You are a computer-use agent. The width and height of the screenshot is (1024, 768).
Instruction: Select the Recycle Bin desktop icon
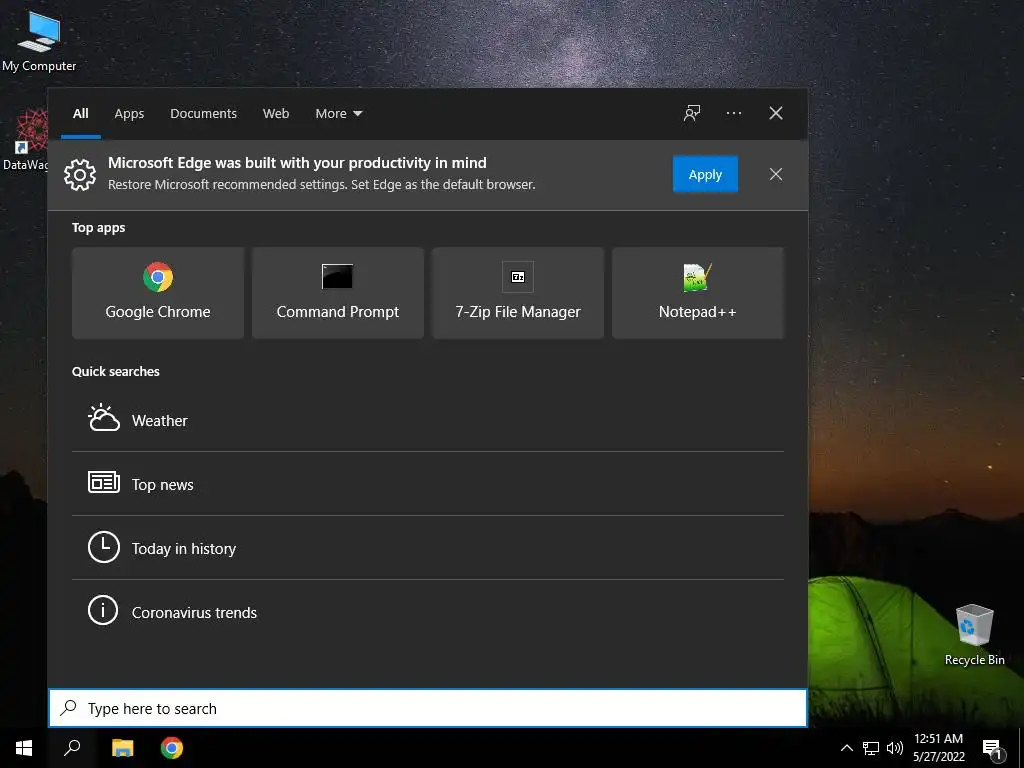pos(974,635)
